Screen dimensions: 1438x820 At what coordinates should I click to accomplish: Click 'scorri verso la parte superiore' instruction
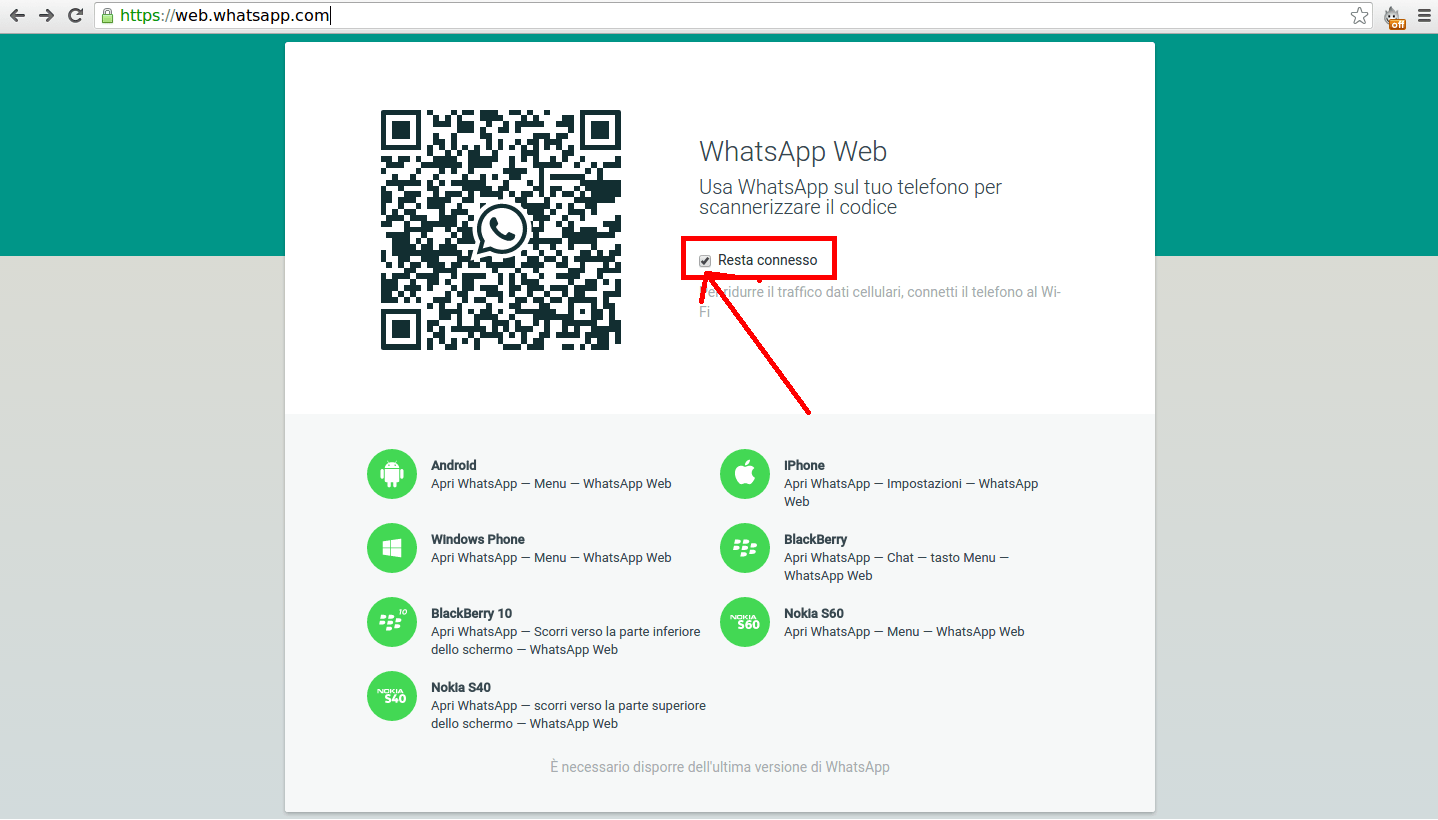coord(620,705)
